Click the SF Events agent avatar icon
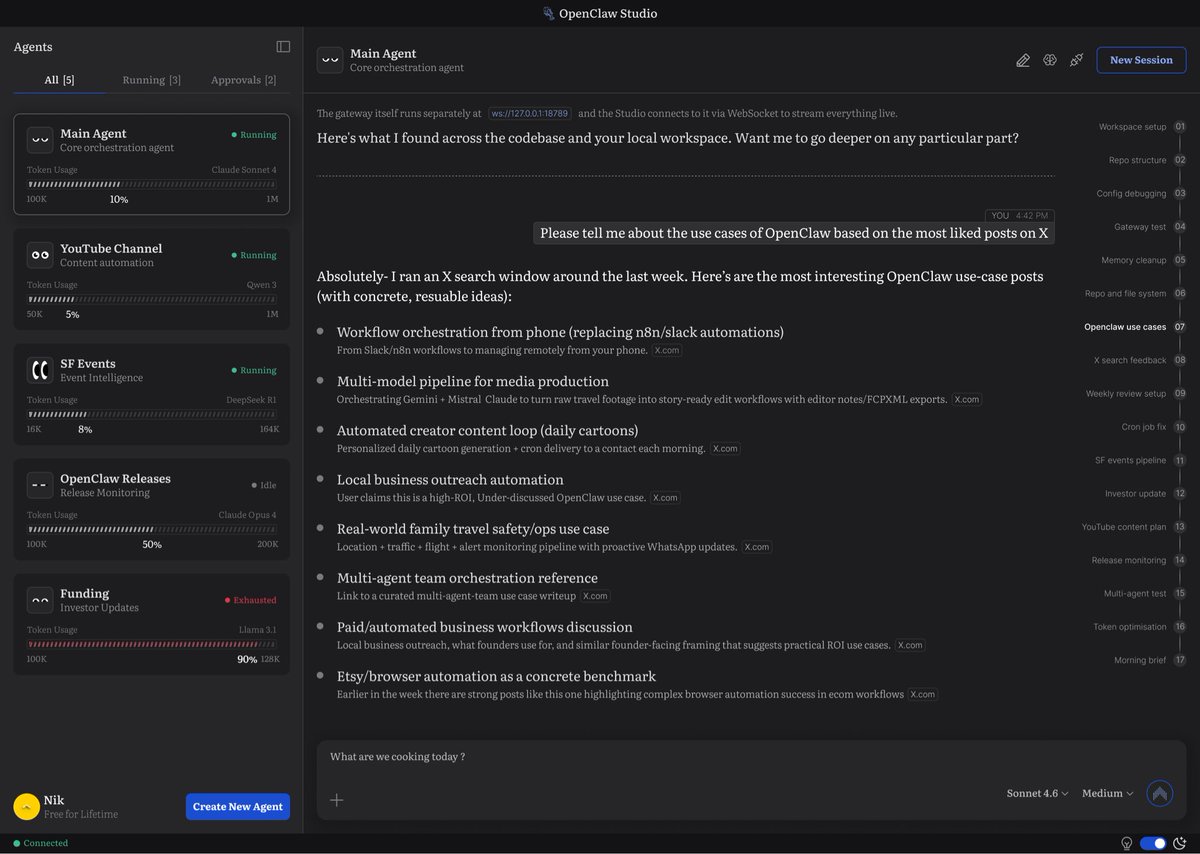The height and width of the screenshot is (854, 1200). 40,370
